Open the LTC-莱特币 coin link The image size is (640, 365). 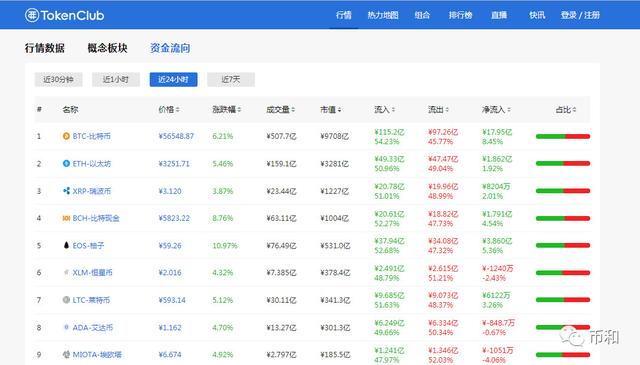(x=91, y=300)
